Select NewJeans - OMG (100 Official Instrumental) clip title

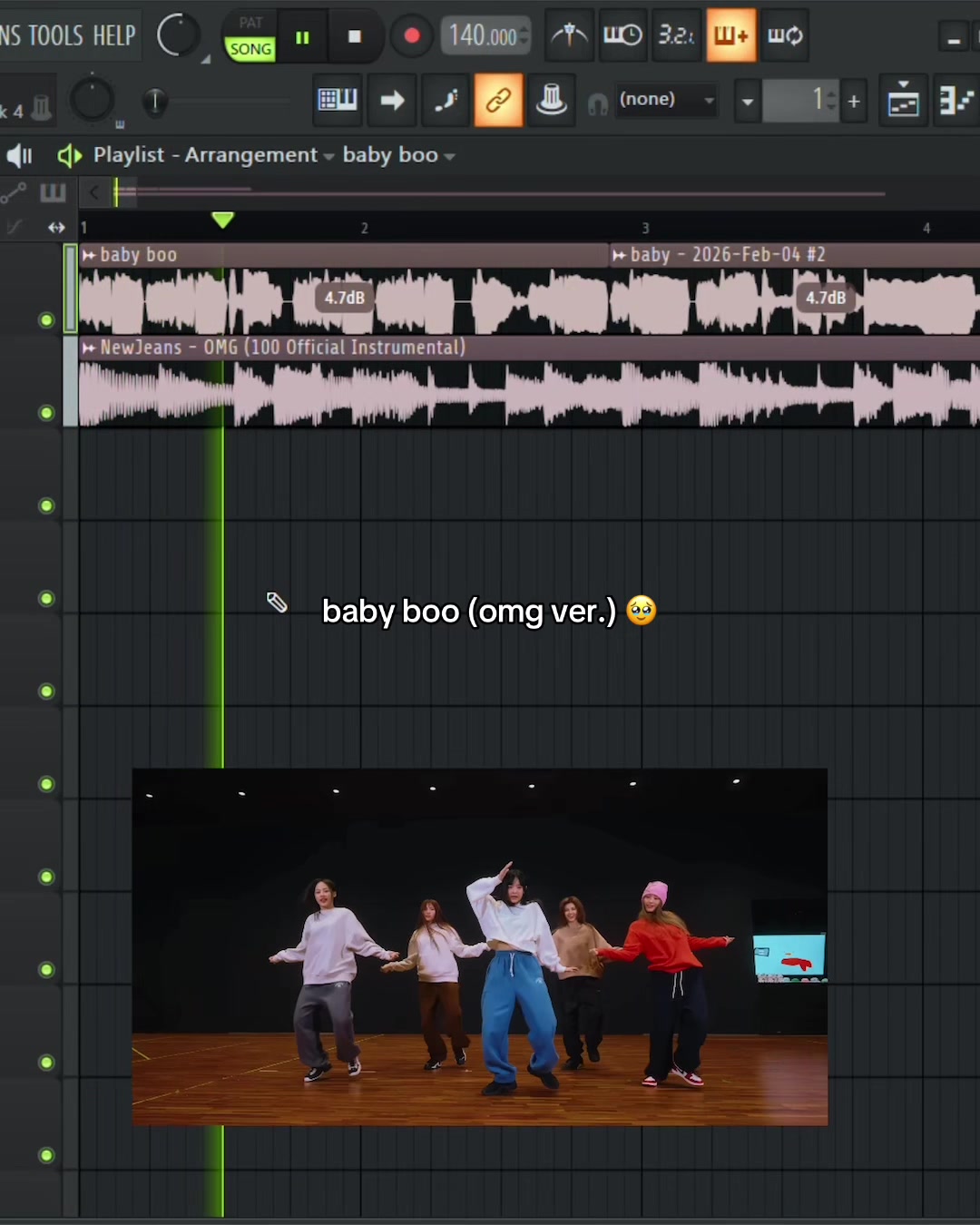pyautogui.click(x=282, y=348)
